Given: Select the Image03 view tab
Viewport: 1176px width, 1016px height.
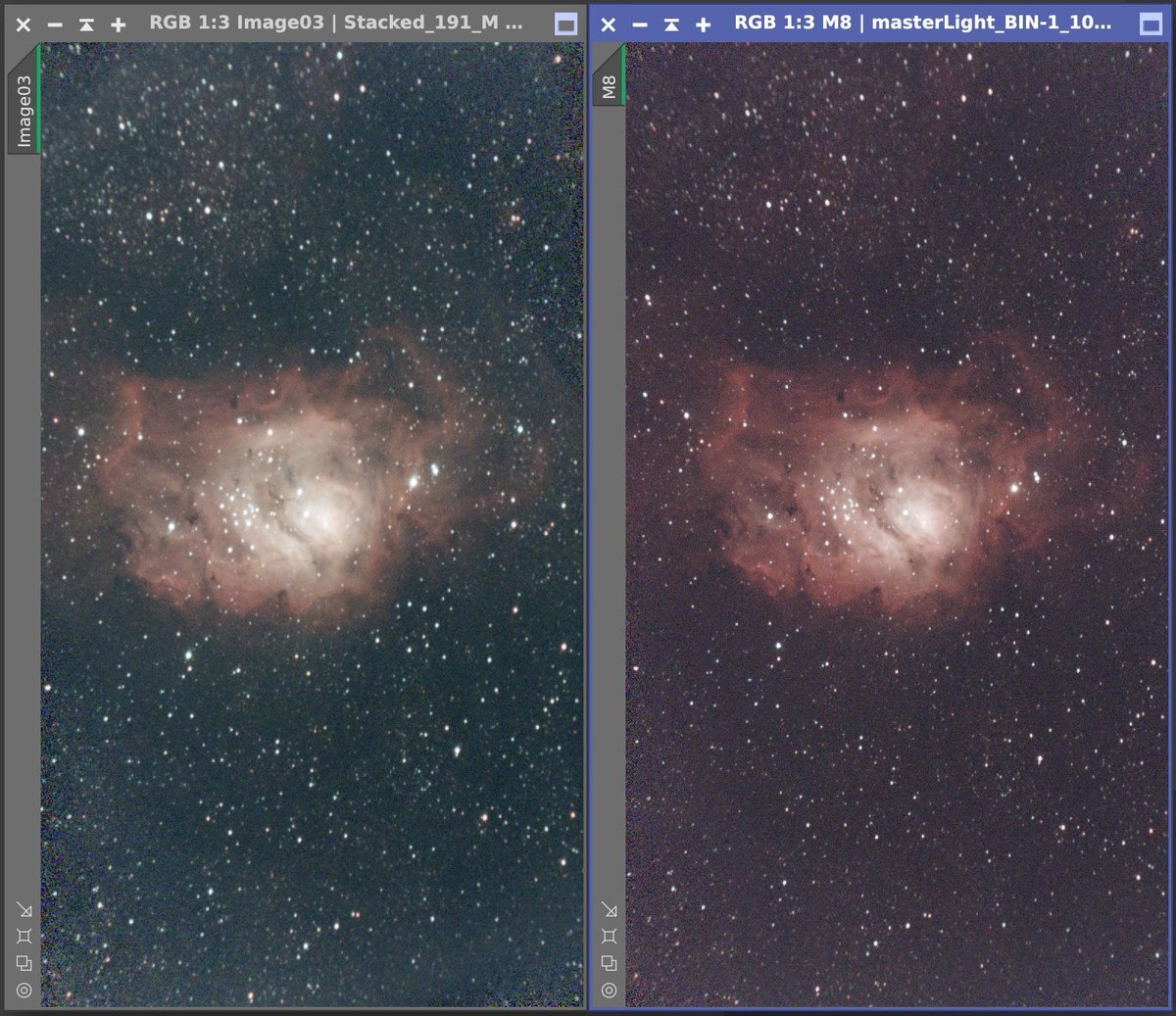Looking at the screenshot, I should 24,106.
